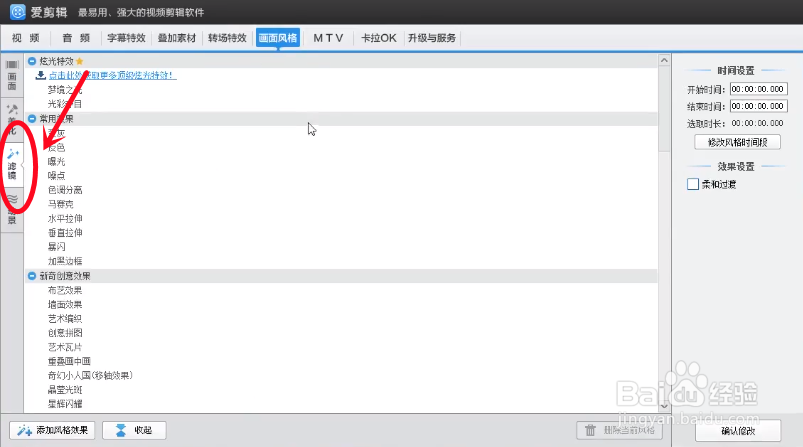Click the 结束时间 input field
The height and width of the screenshot is (447, 803).
[758, 106]
